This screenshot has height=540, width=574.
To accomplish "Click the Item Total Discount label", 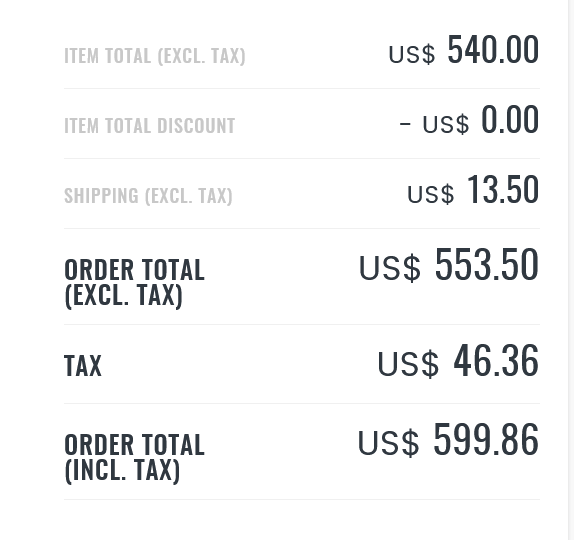I will click(x=149, y=126).
